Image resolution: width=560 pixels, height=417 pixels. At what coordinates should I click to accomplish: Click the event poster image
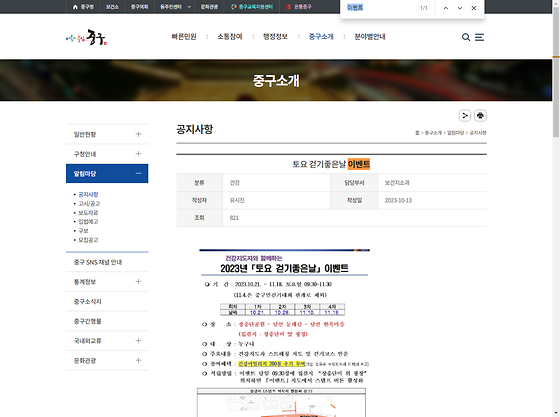pyautogui.click(x=283, y=333)
